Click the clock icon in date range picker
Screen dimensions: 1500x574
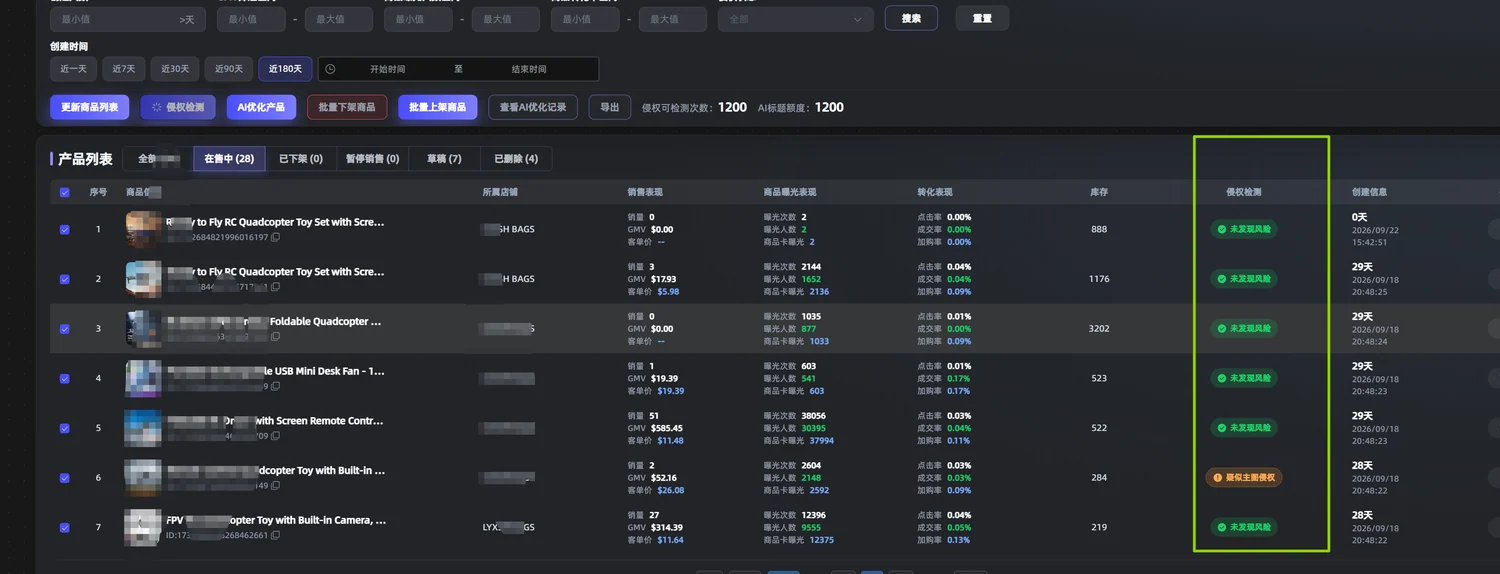tap(331, 69)
